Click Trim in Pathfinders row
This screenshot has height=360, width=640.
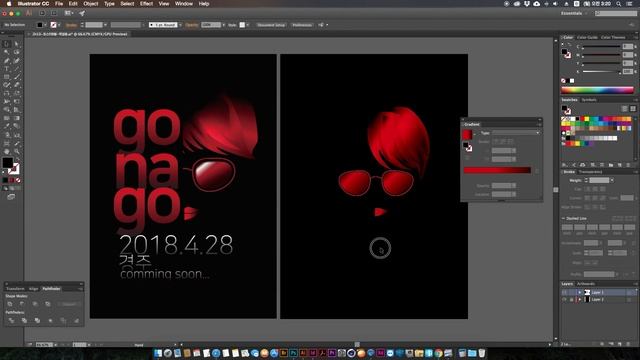(24, 320)
